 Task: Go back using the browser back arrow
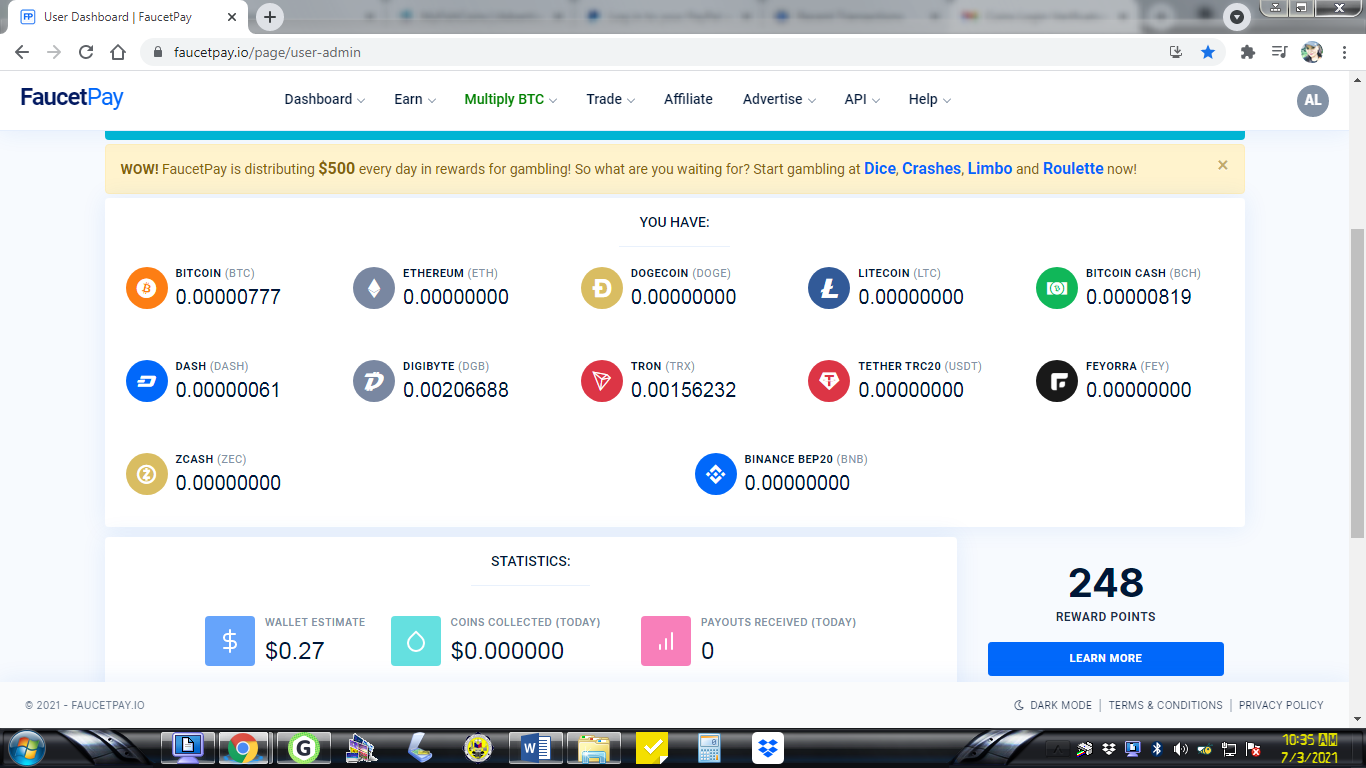click(22, 52)
